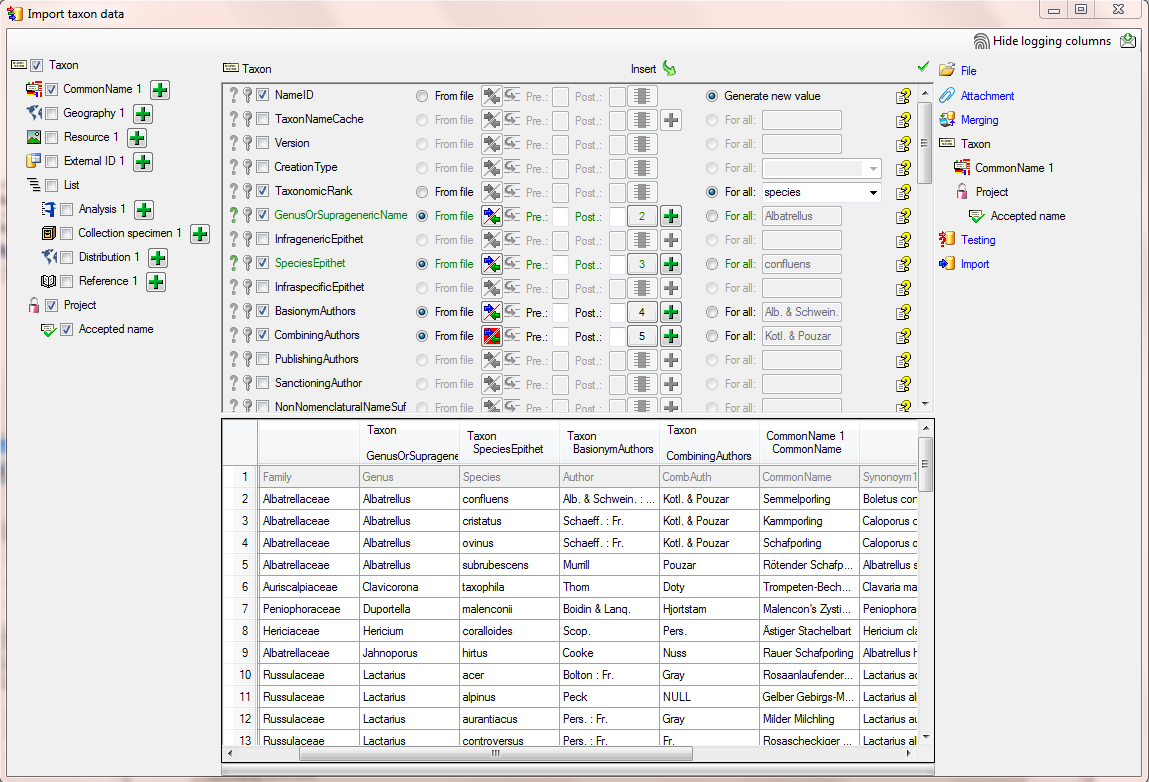This screenshot has height=782, width=1149.
Task: Enable the Version field checkbox
Action: click(x=263, y=143)
